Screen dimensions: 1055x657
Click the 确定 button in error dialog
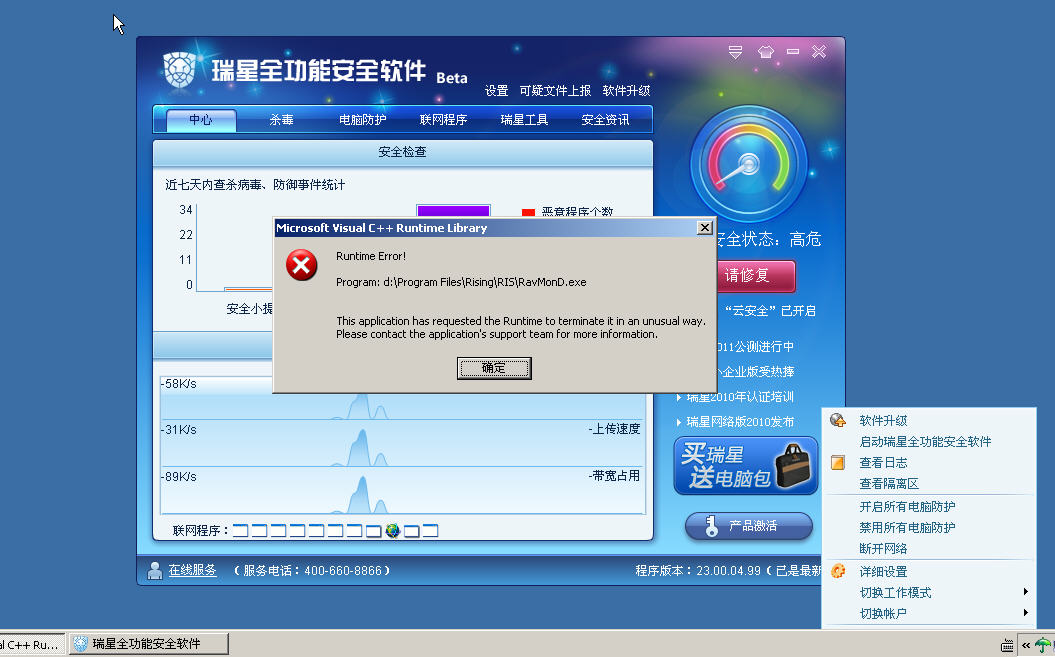click(494, 368)
